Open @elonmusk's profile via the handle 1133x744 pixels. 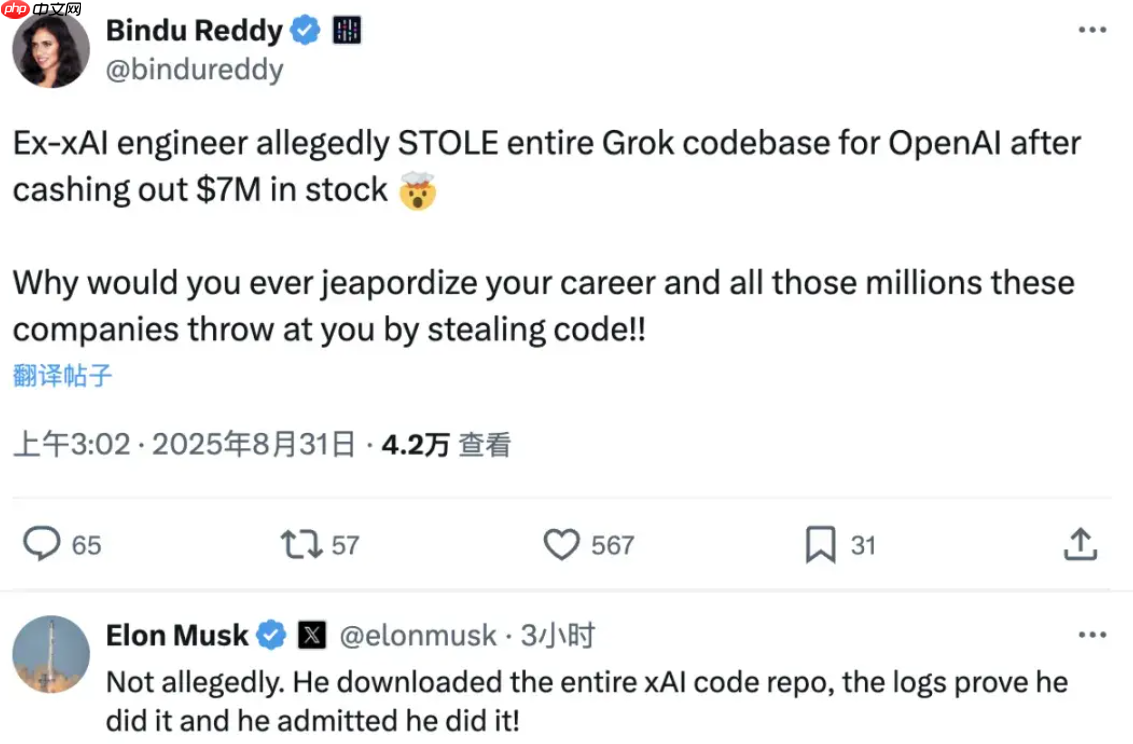pos(416,634)
